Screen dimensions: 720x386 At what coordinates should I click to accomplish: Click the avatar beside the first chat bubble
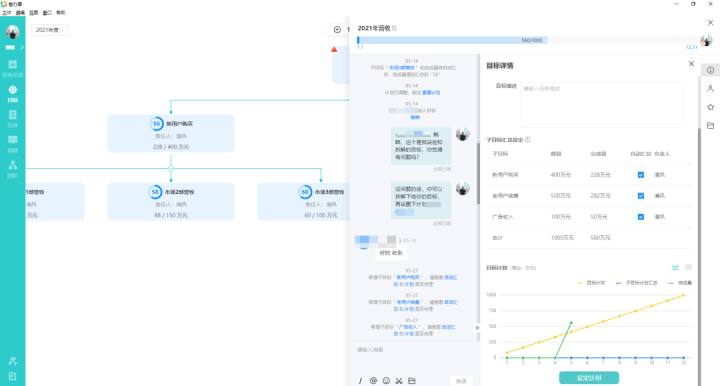coord(462,134)
